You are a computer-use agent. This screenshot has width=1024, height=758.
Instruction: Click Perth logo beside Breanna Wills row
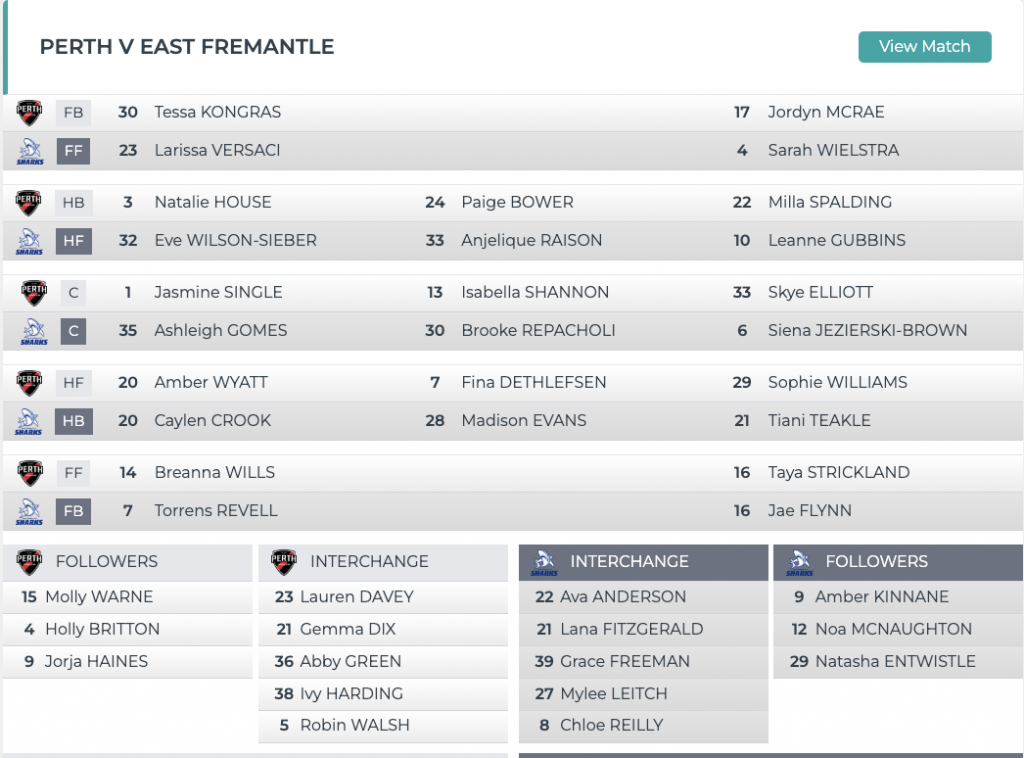29,473
